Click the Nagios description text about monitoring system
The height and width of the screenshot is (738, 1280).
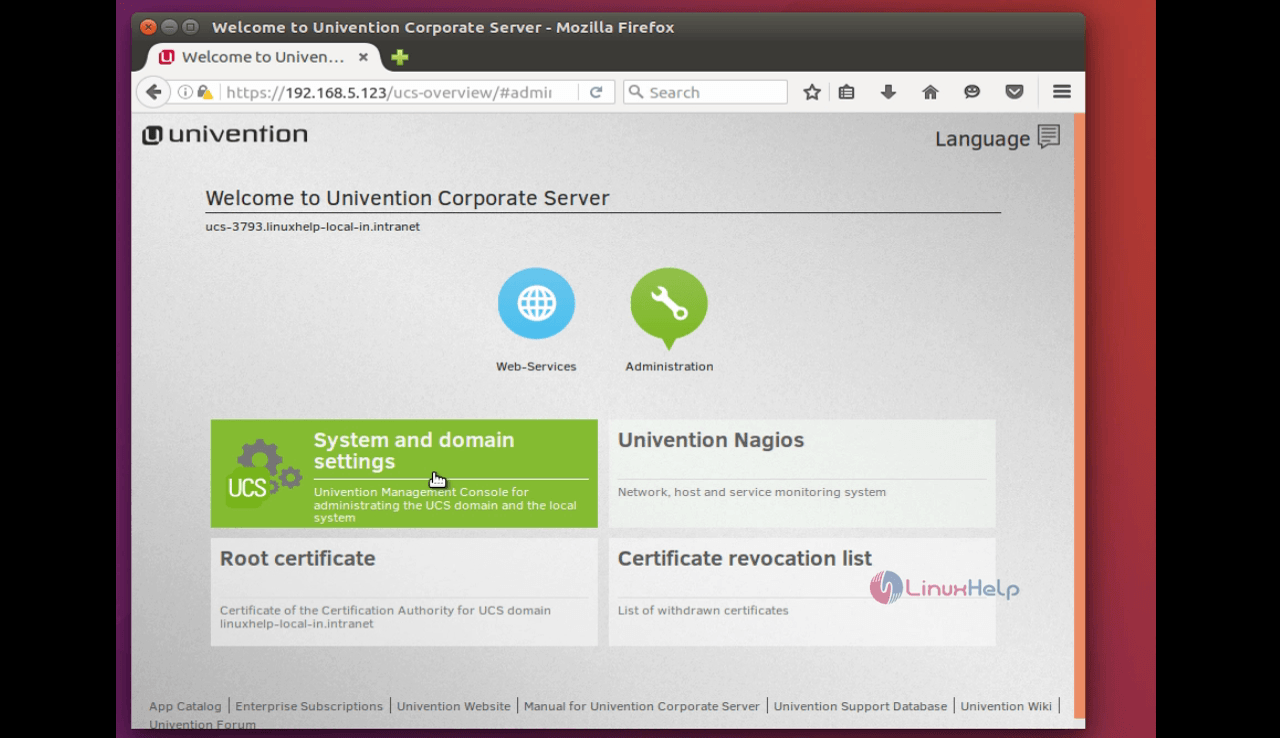point(751,492)
